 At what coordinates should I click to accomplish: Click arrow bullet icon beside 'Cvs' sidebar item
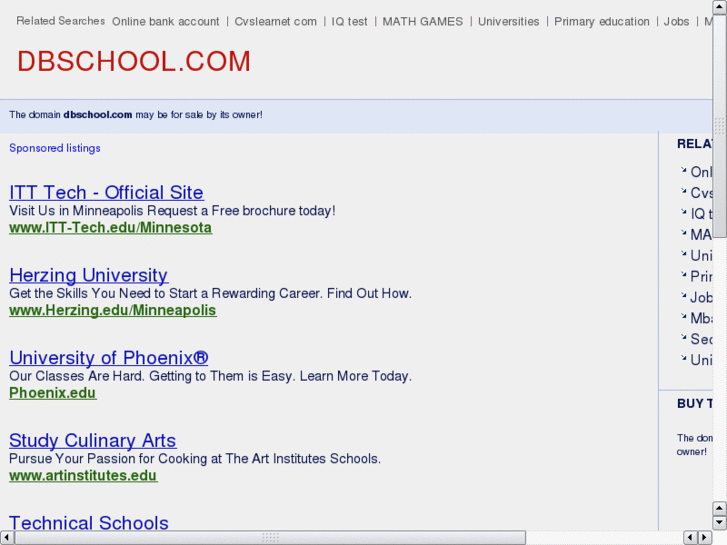coord(683,191)
